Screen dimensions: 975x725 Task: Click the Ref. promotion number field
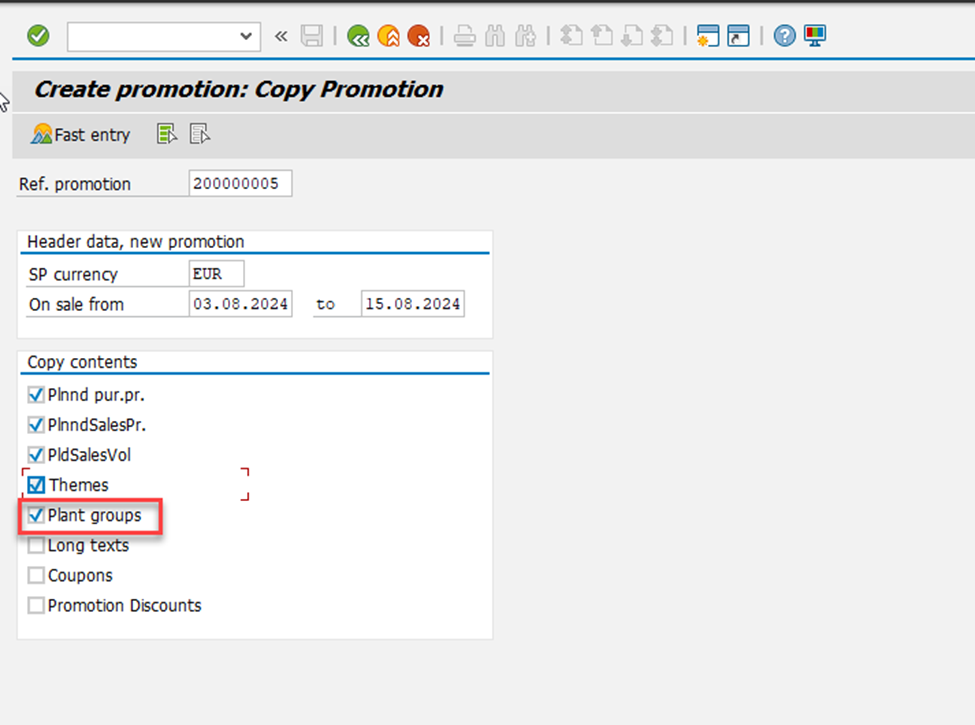point(240,183)
